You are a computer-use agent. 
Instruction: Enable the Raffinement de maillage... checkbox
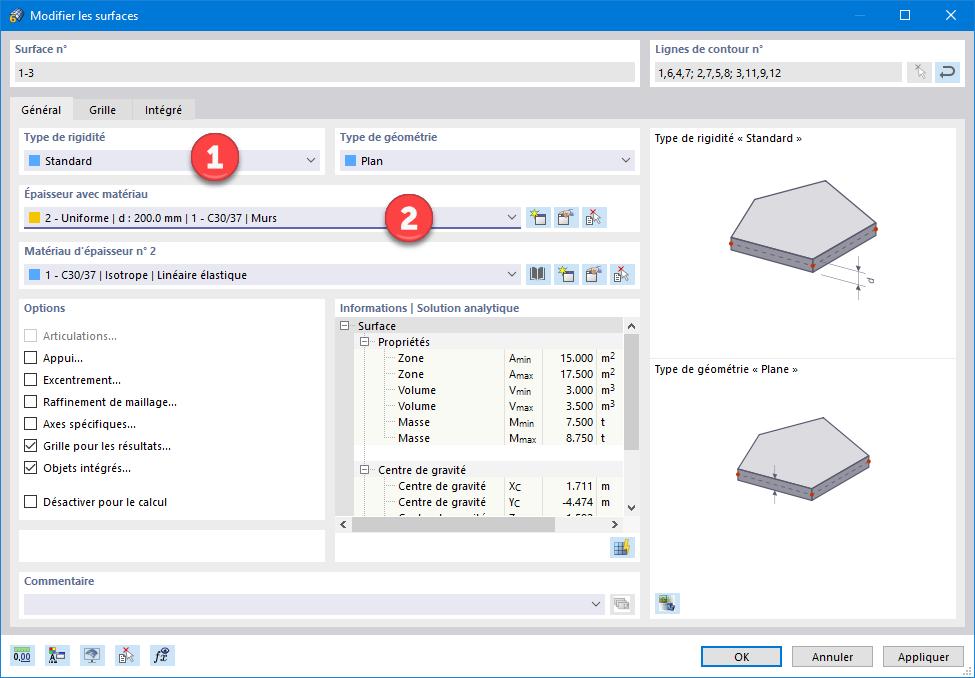pos(30,402)
